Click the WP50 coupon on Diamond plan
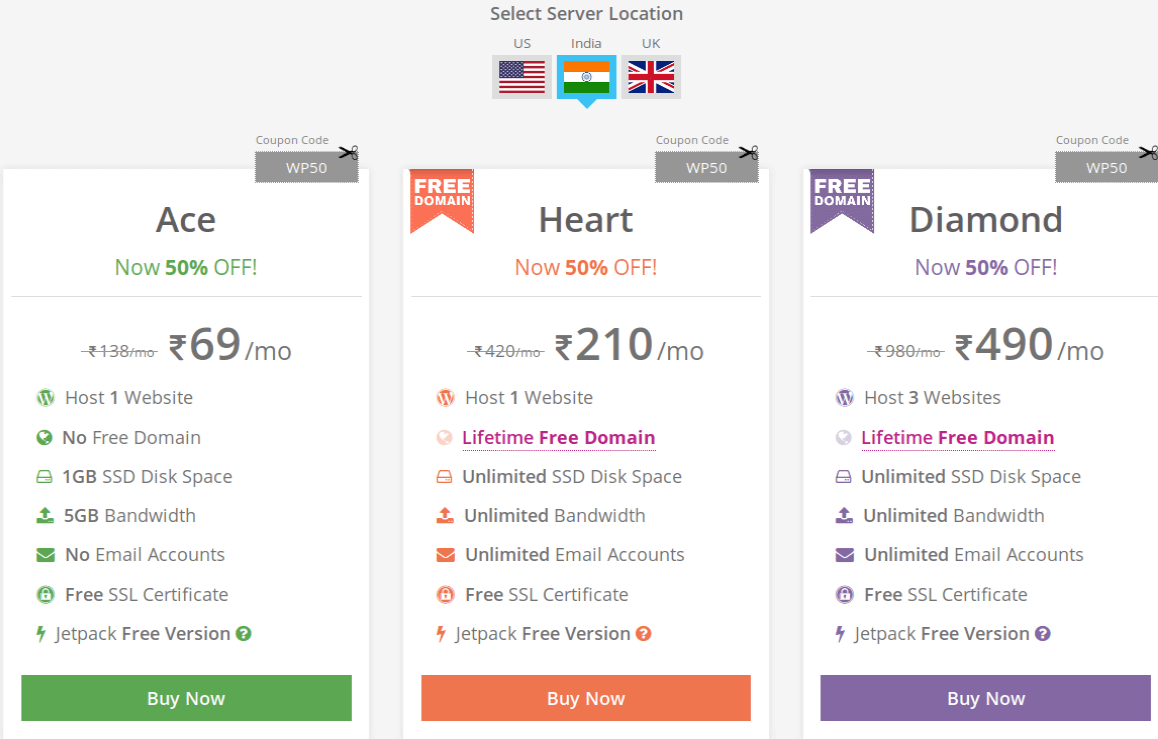Screen dimensions: 1158x739 [x=1106, y=168]
